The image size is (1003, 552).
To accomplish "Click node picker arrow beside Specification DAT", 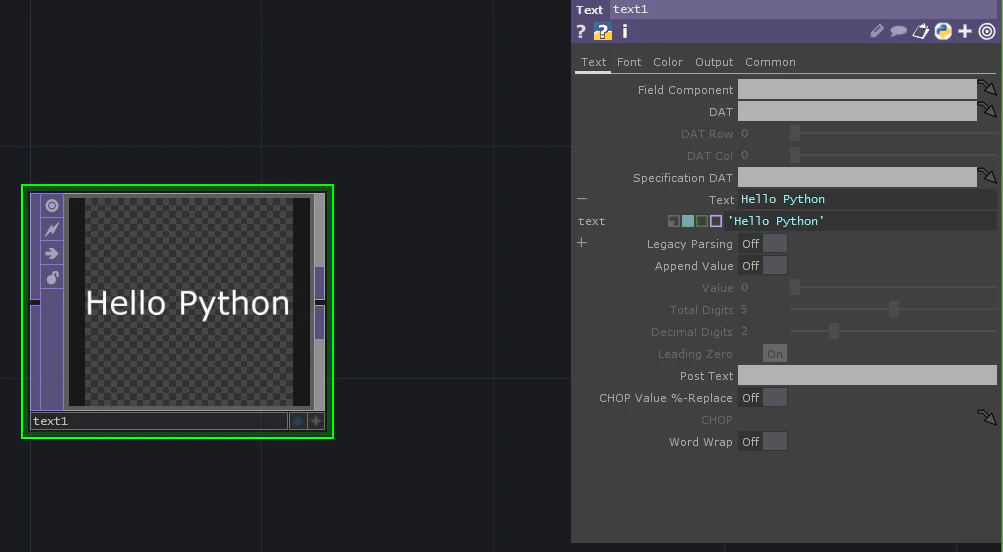I will (x=988, y=176).
